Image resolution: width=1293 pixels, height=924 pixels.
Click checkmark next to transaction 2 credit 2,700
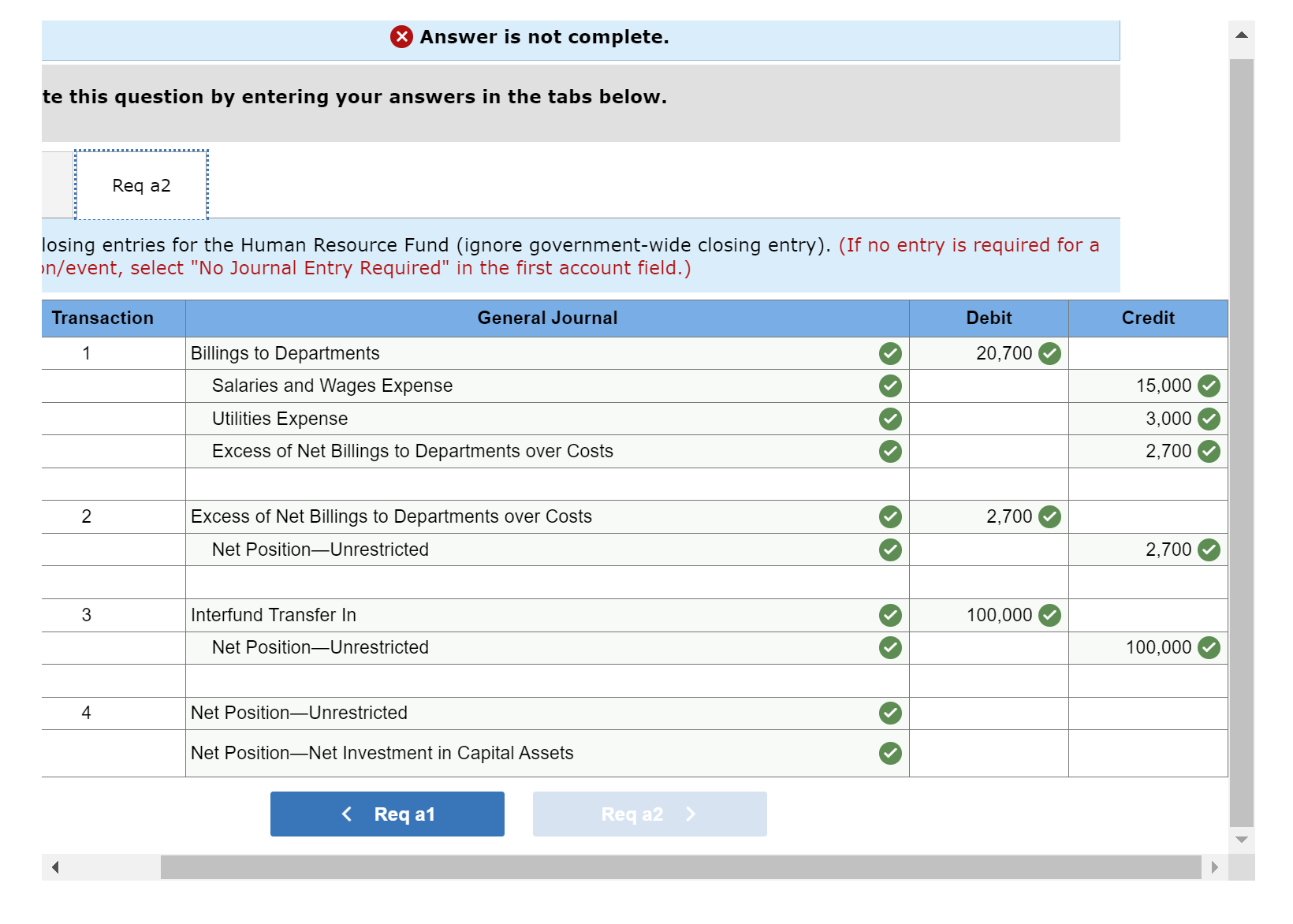1209,550
